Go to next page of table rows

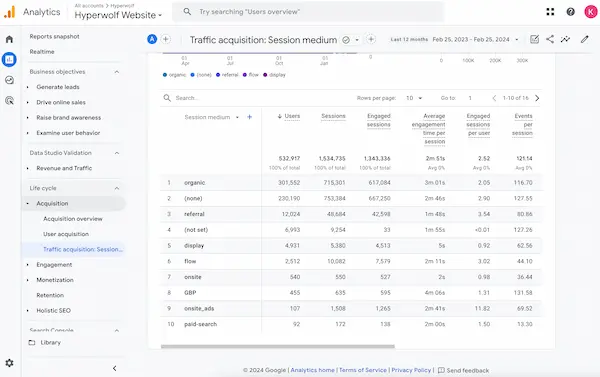click(537, 98)
